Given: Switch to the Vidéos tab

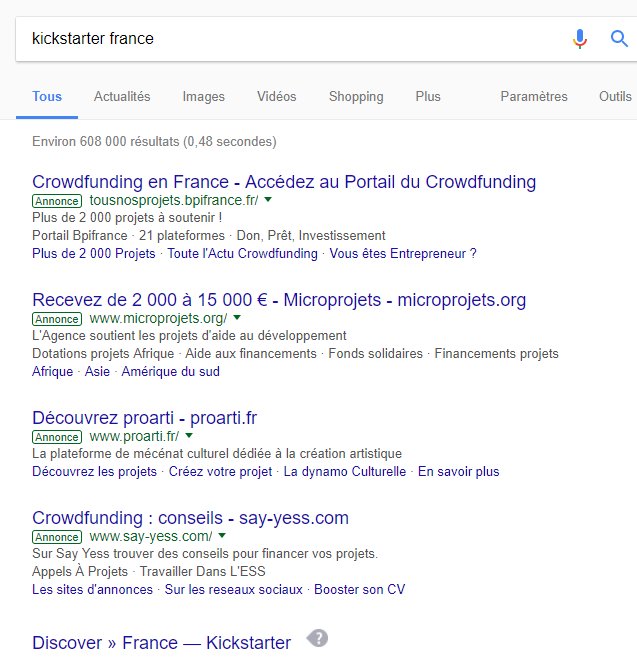Looking at the screenshot, I should 277,96.
